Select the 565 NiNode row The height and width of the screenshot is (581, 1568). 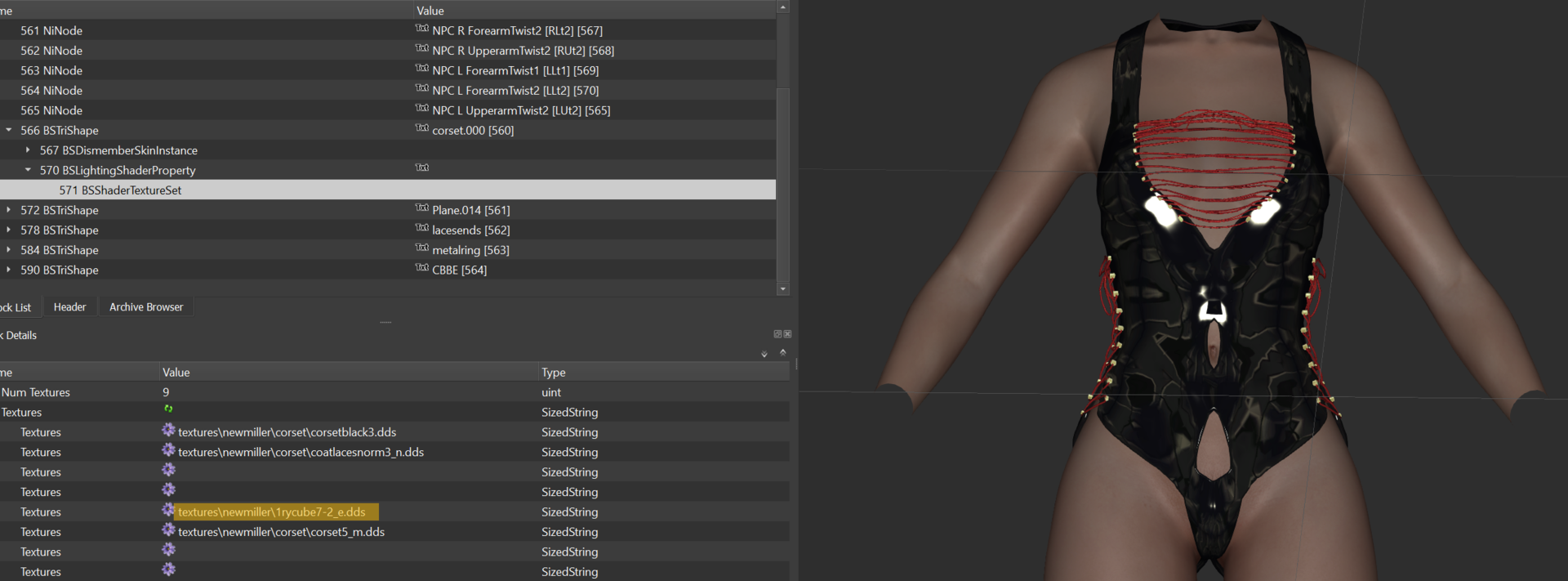click(388, 110)
